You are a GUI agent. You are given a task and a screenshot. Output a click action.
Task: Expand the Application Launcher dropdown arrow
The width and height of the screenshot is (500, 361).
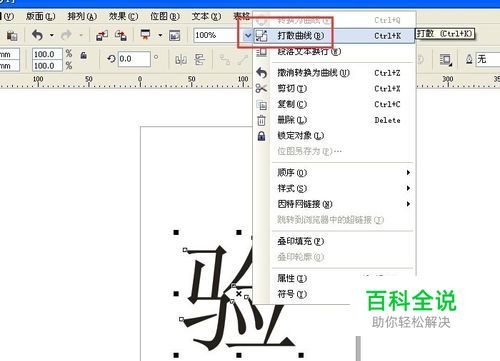click(160, 35)
